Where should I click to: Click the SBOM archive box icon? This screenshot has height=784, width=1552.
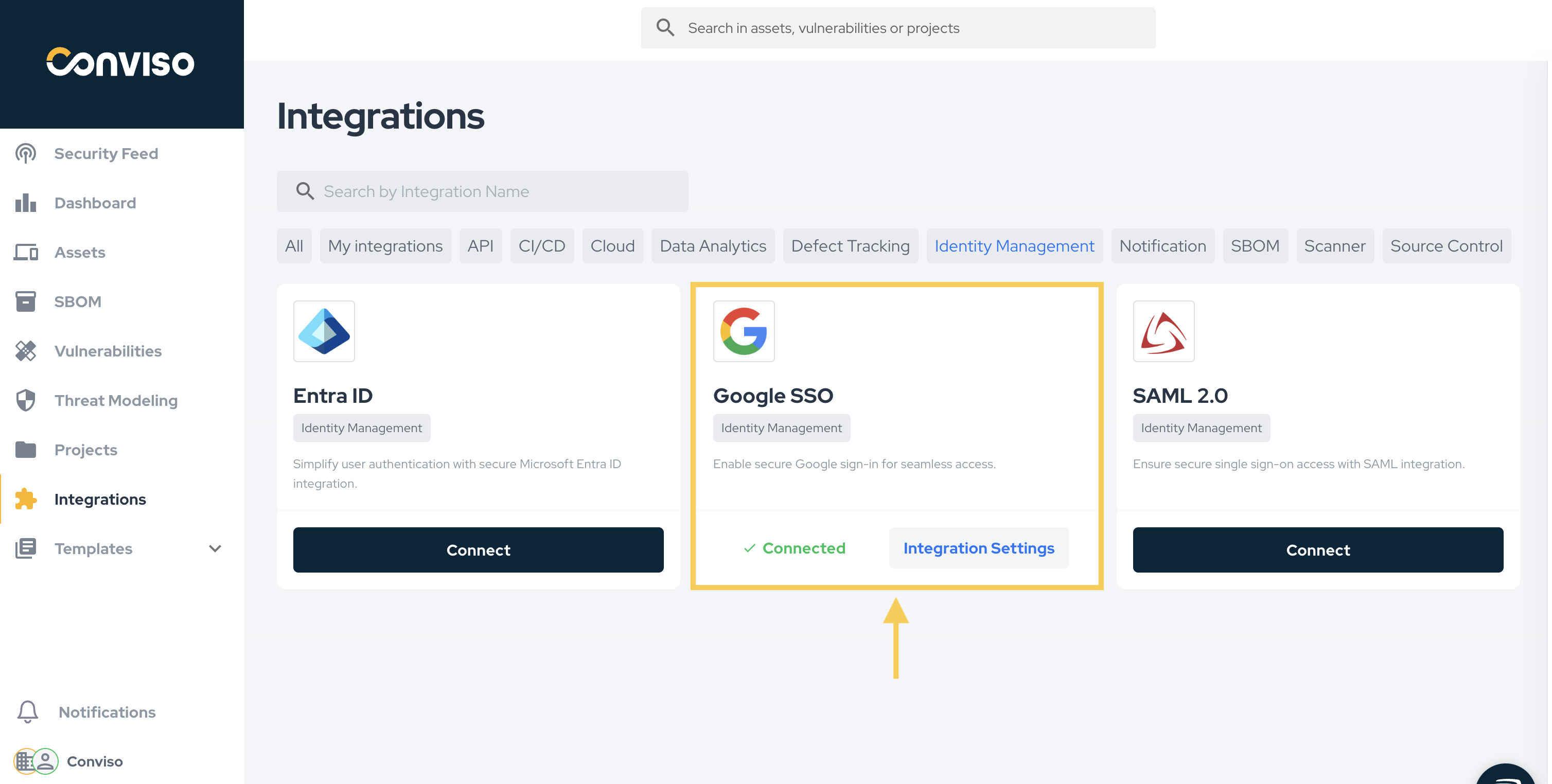click(25, 301)
